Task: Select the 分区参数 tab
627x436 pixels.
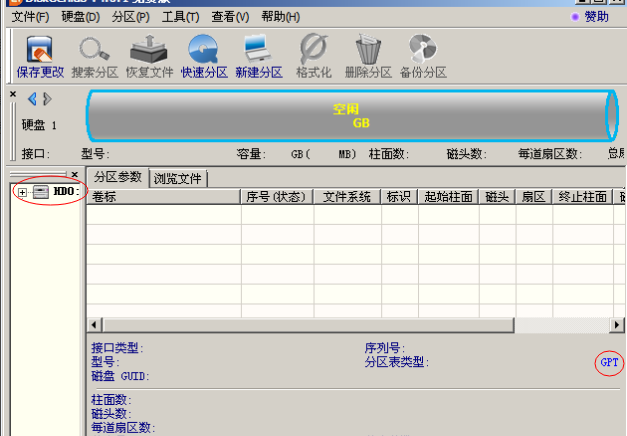Action: 118,178
